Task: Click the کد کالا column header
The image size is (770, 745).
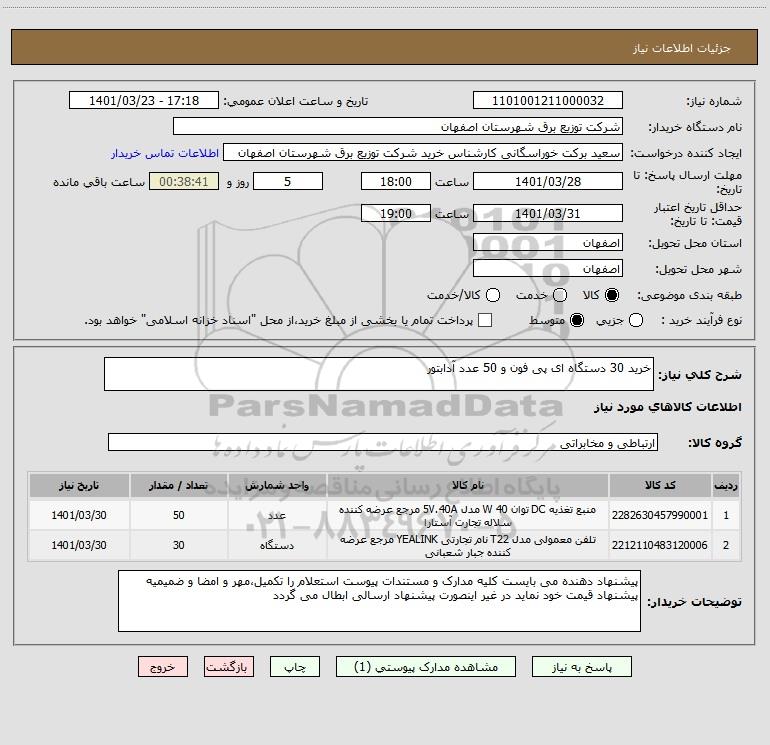Action: click(660, 485)
